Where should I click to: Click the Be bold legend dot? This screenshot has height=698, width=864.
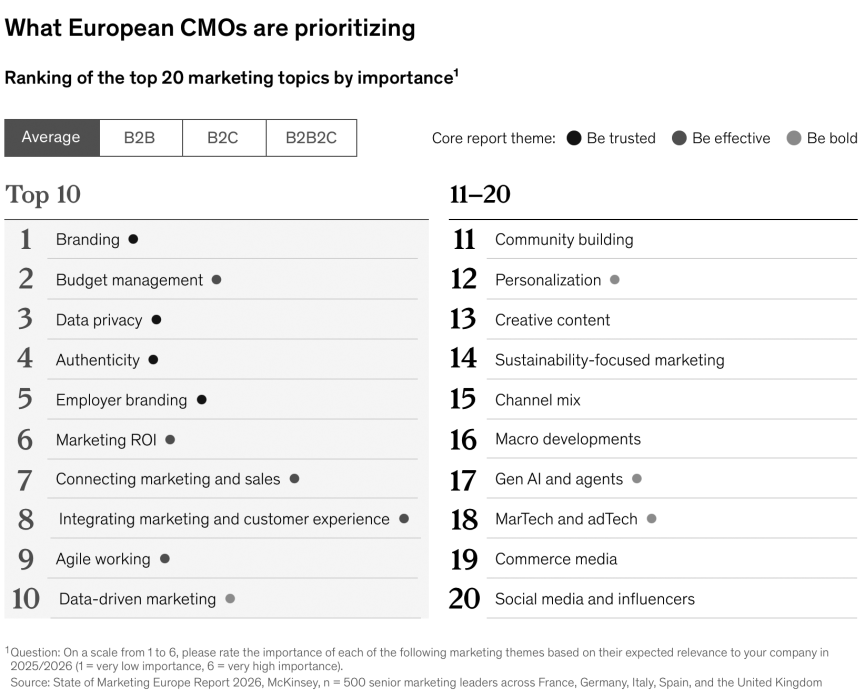click(794, 138)
